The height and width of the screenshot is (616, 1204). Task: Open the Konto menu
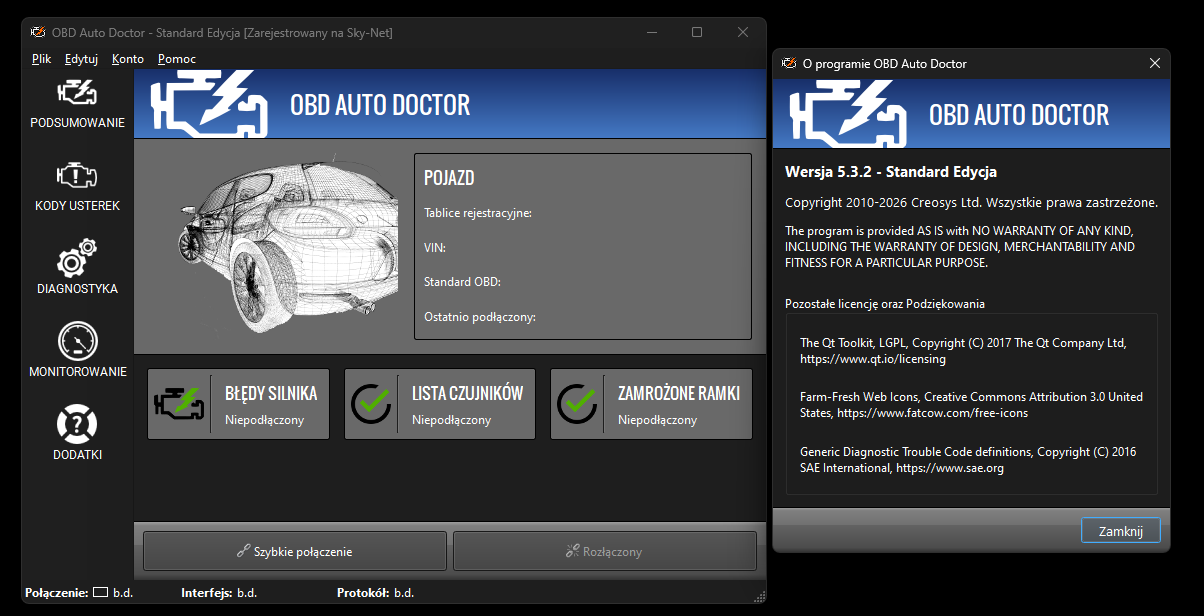coord(128,59)
